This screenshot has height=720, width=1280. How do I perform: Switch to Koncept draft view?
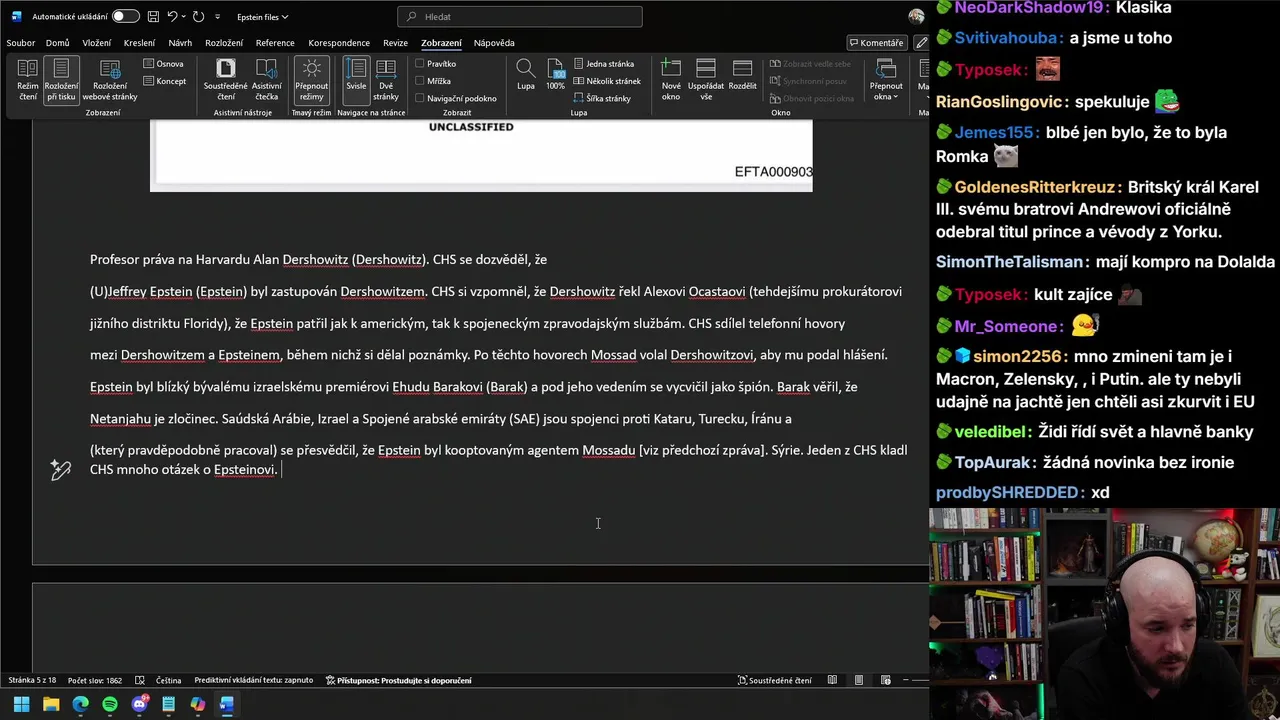click(x=165, y=81)
